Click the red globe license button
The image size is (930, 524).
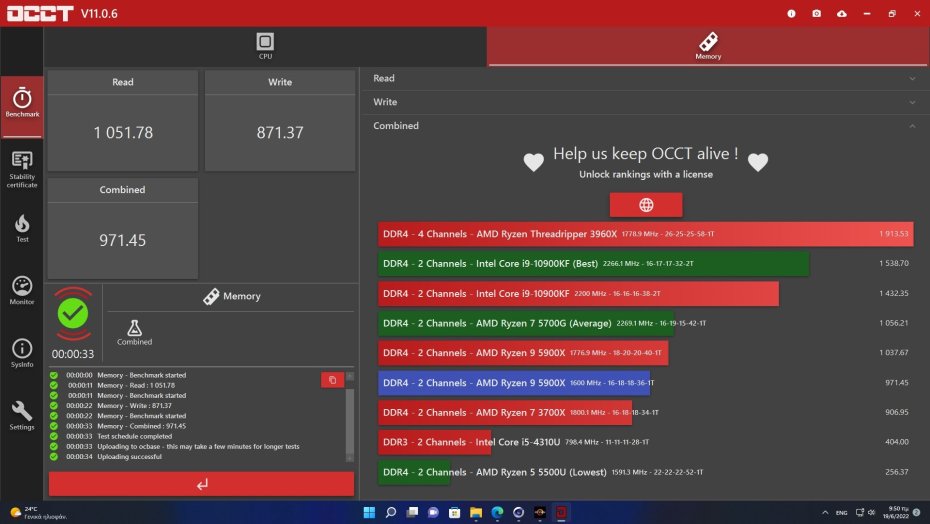[x=646, y=205]
